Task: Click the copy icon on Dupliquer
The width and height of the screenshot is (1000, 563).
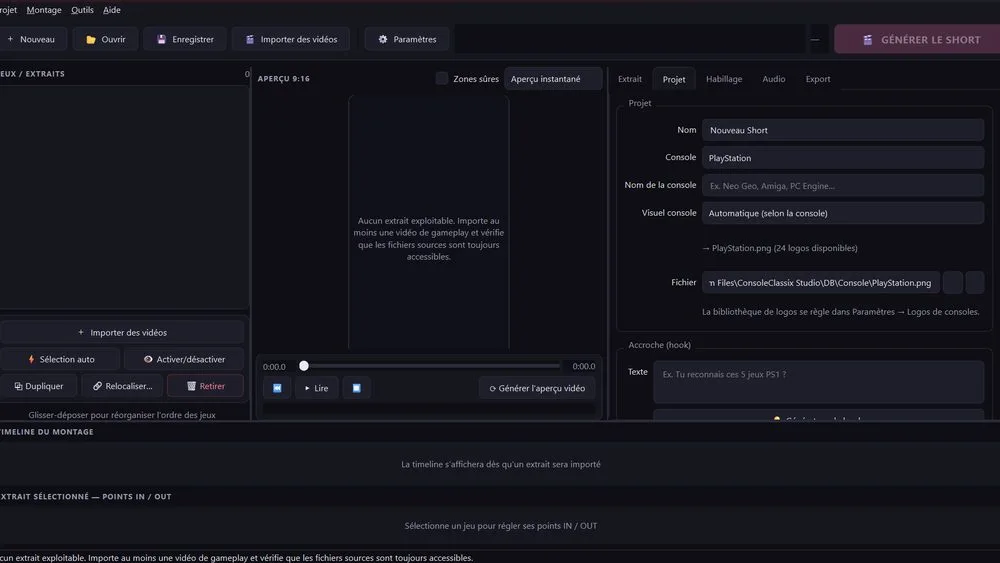Action: tap(18, 386)
